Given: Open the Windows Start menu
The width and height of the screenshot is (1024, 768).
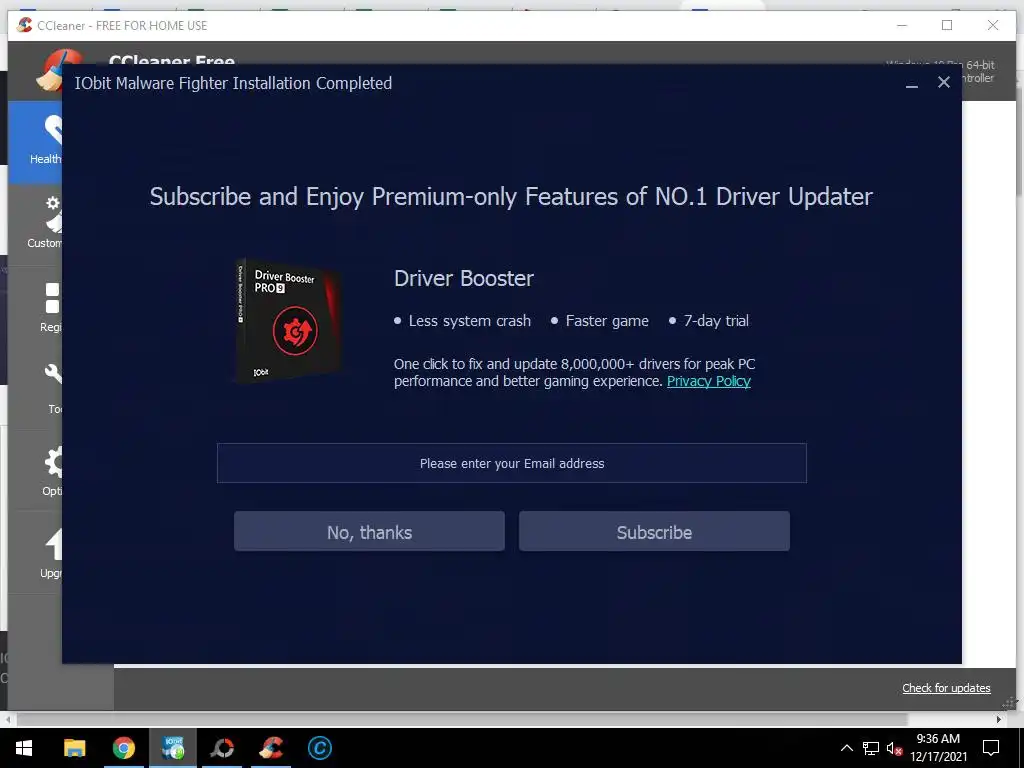Looking at the screenshot, I should 24,748.
